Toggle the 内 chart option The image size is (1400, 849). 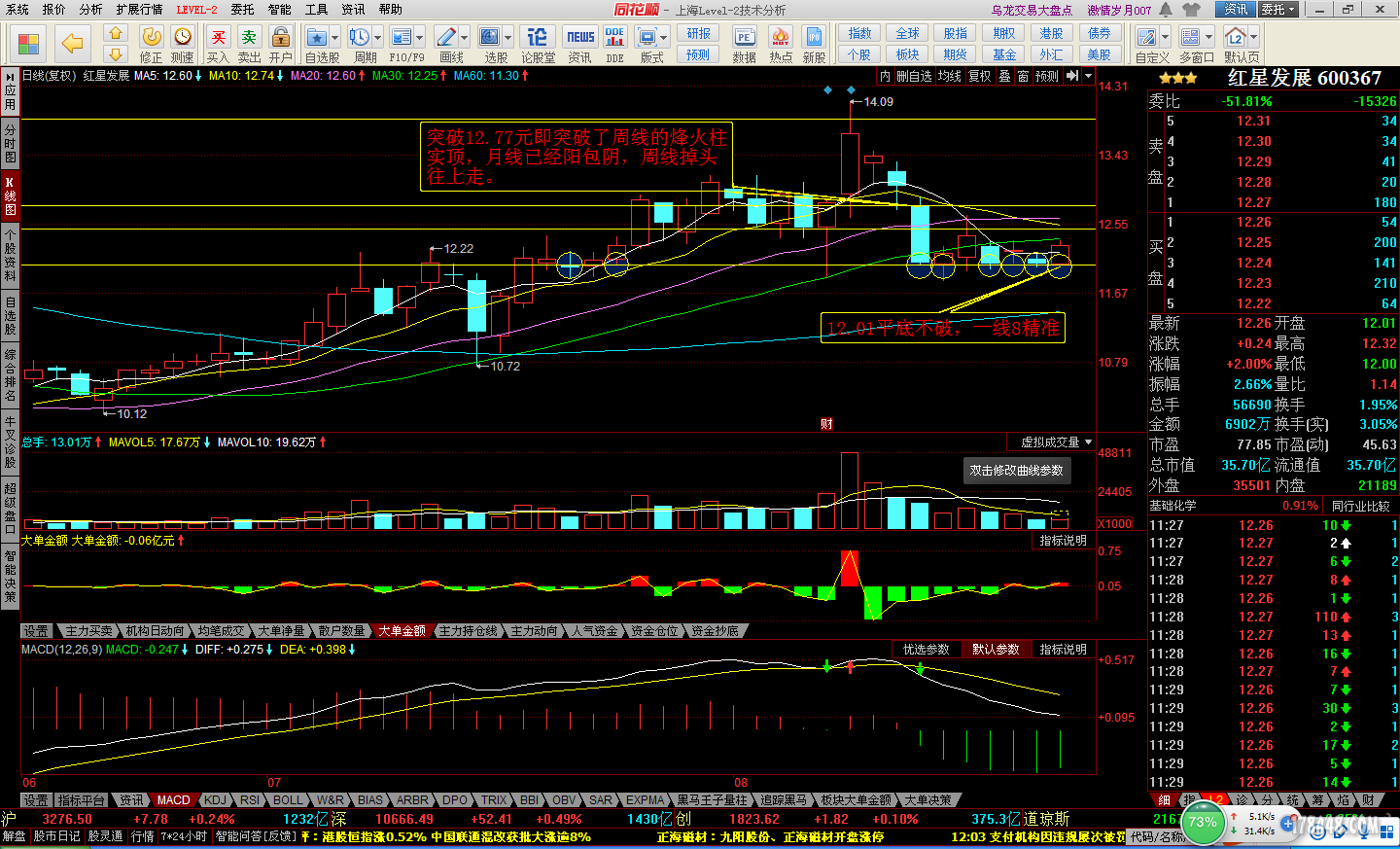pyautogui.click(x=885, y=76)
